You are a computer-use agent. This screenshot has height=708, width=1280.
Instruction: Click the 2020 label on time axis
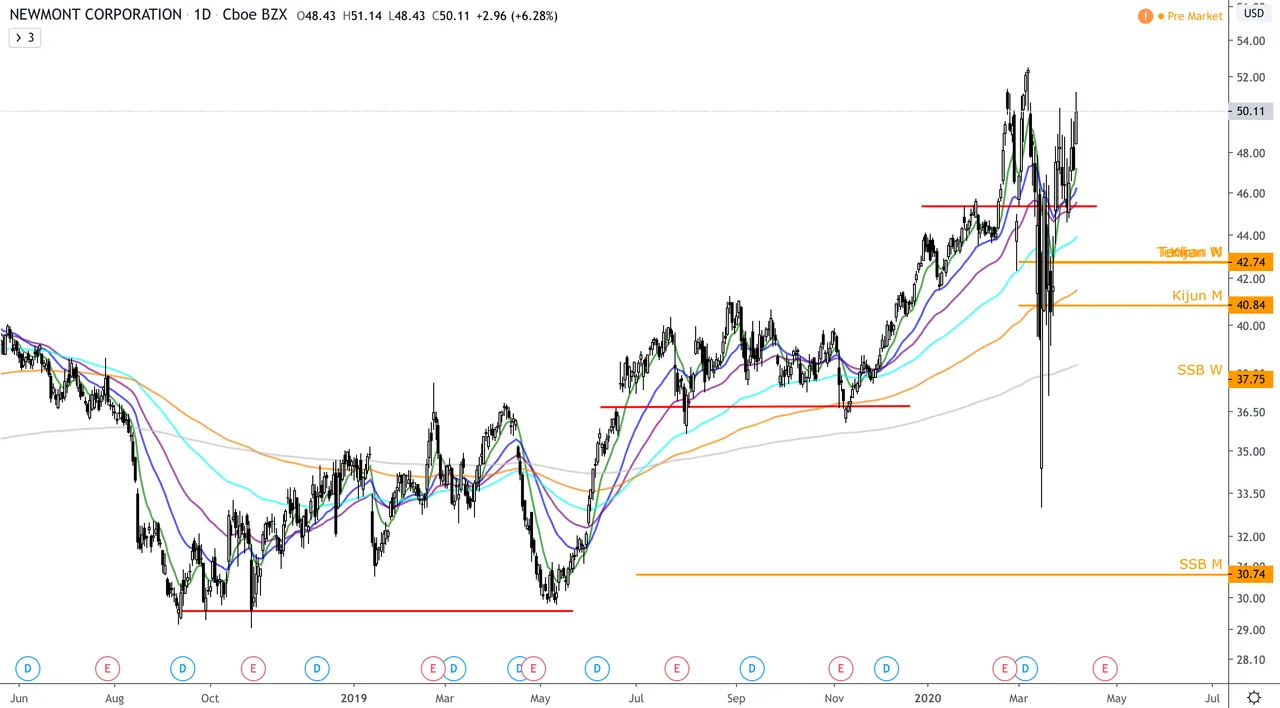(927, 698)
